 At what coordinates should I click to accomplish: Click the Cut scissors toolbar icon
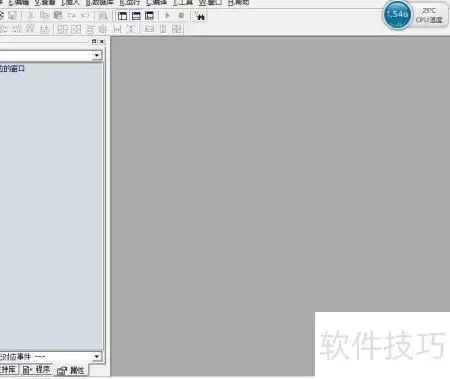[x=31, y=15]
